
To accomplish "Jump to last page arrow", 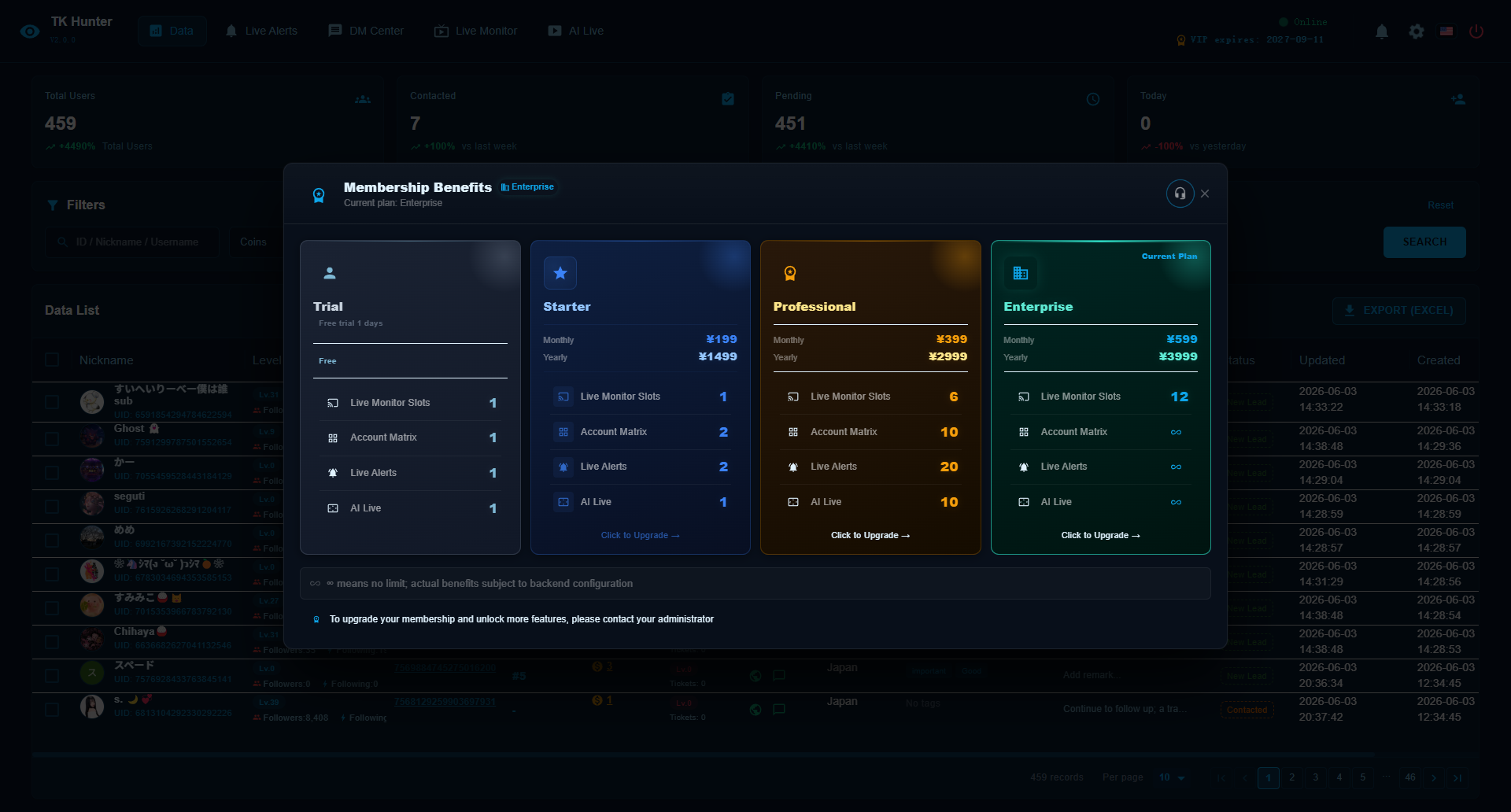I will [x=1457, y=777].
